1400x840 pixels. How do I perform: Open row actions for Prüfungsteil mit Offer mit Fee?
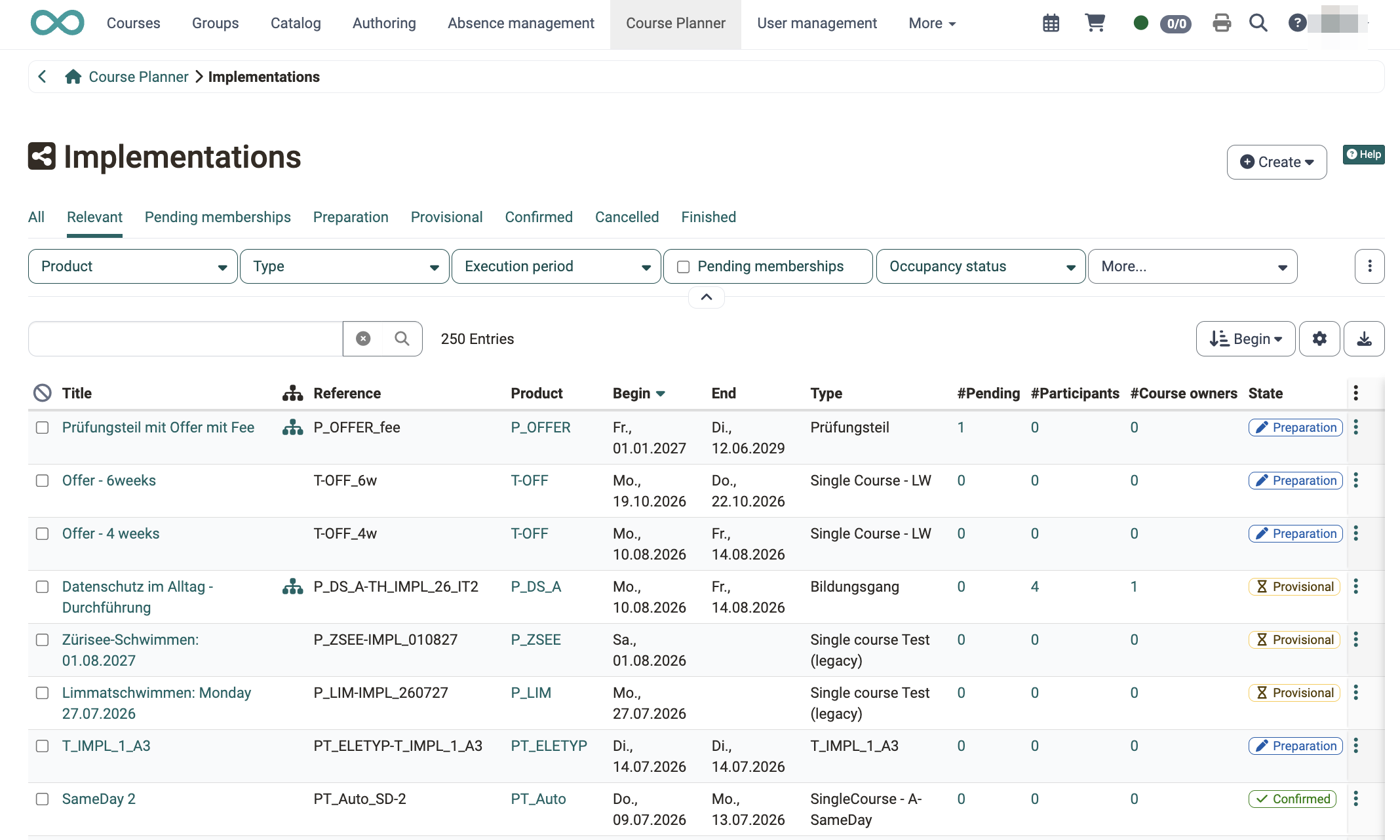pyautogui.click(x=1355, y=427)
